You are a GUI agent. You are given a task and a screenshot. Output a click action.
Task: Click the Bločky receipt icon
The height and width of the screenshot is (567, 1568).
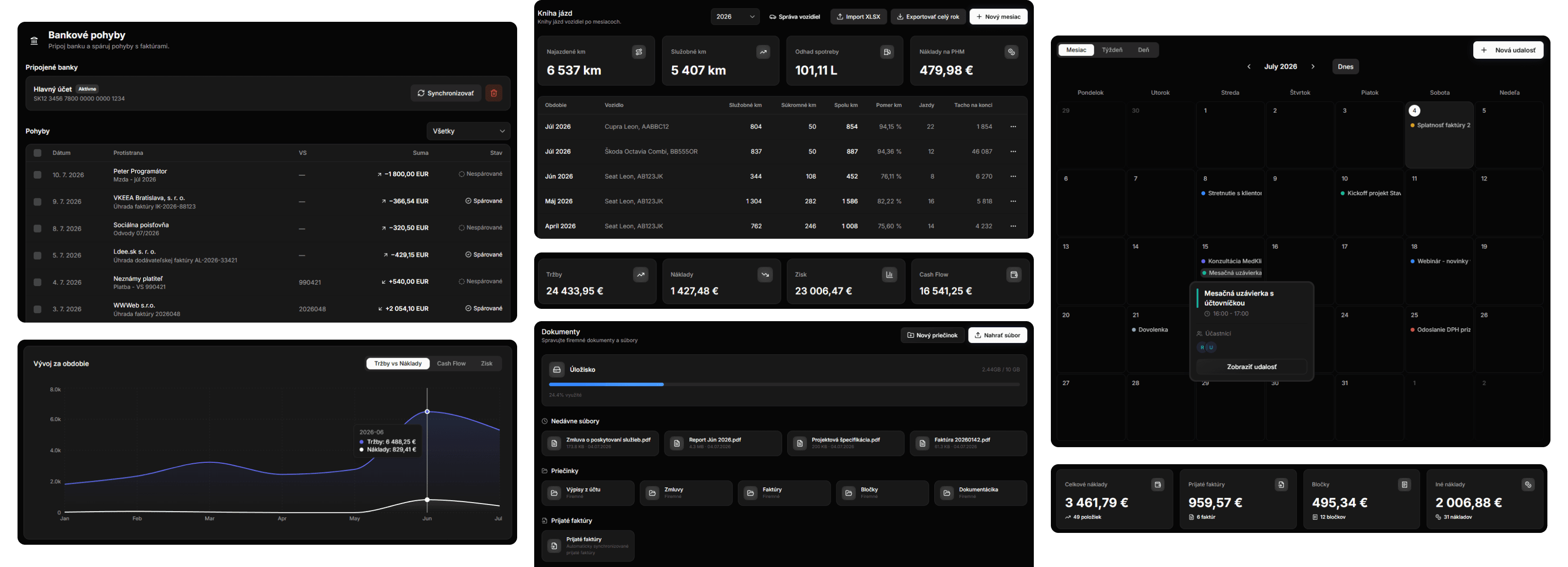1404,485
